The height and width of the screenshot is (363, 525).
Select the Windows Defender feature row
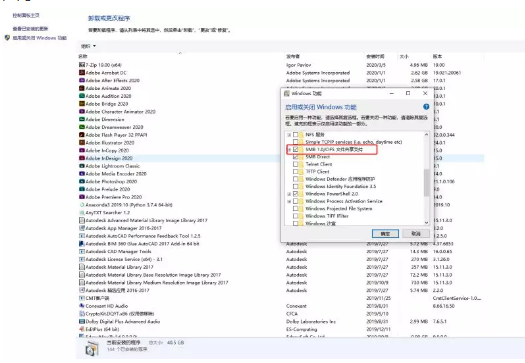(340, 179)
